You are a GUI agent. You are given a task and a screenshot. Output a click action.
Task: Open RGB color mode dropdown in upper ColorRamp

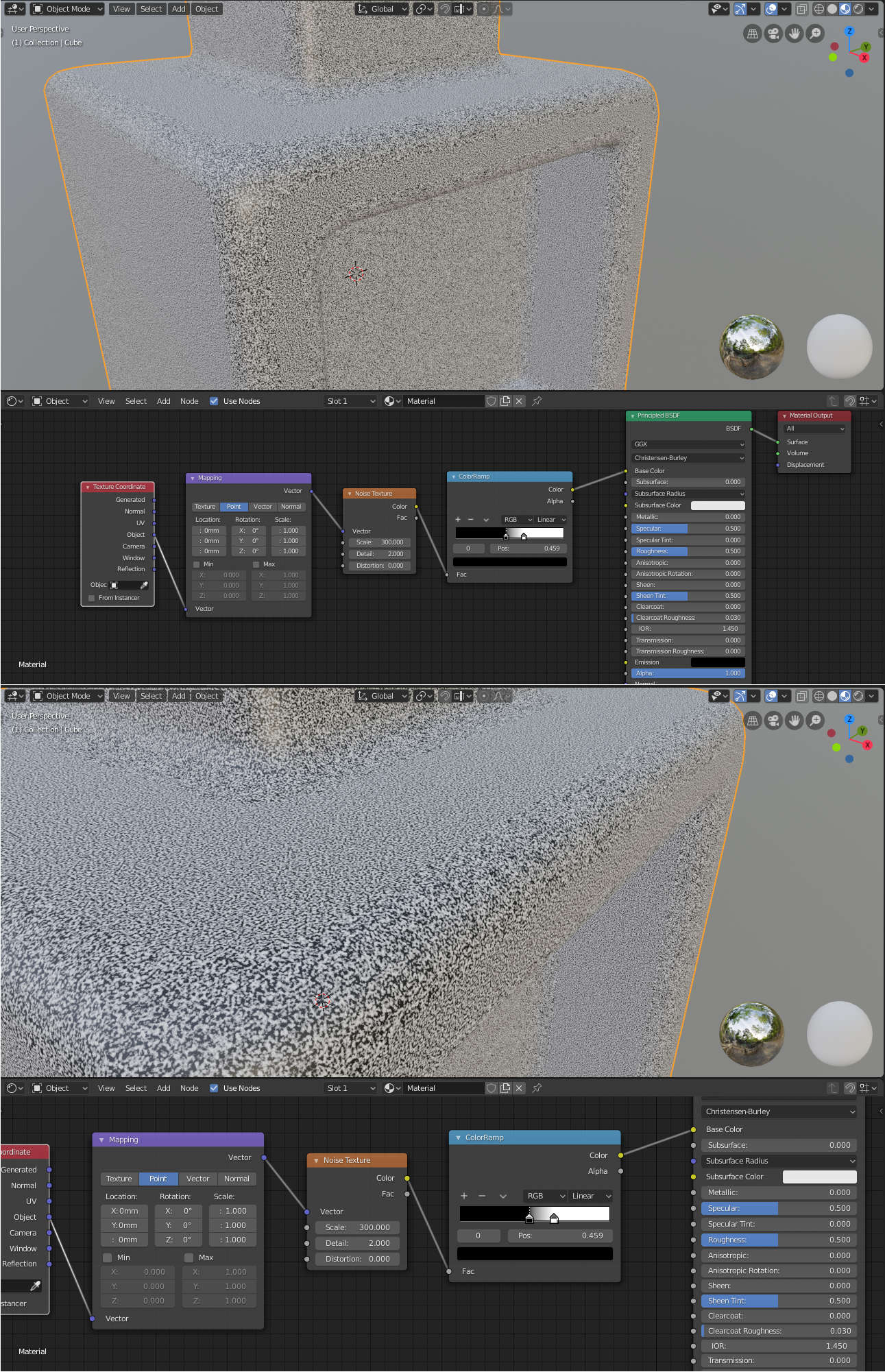(x=518, y=520)
